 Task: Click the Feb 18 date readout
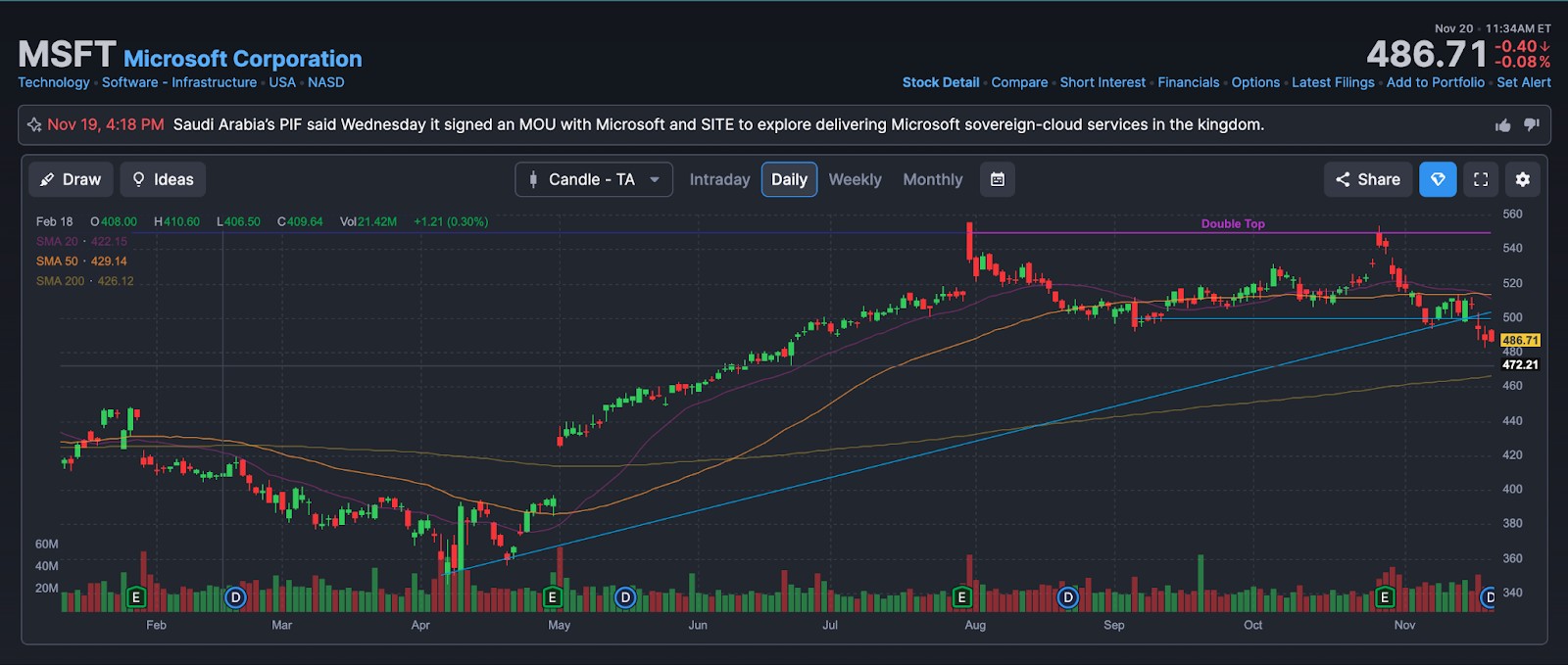pos(55,221)
